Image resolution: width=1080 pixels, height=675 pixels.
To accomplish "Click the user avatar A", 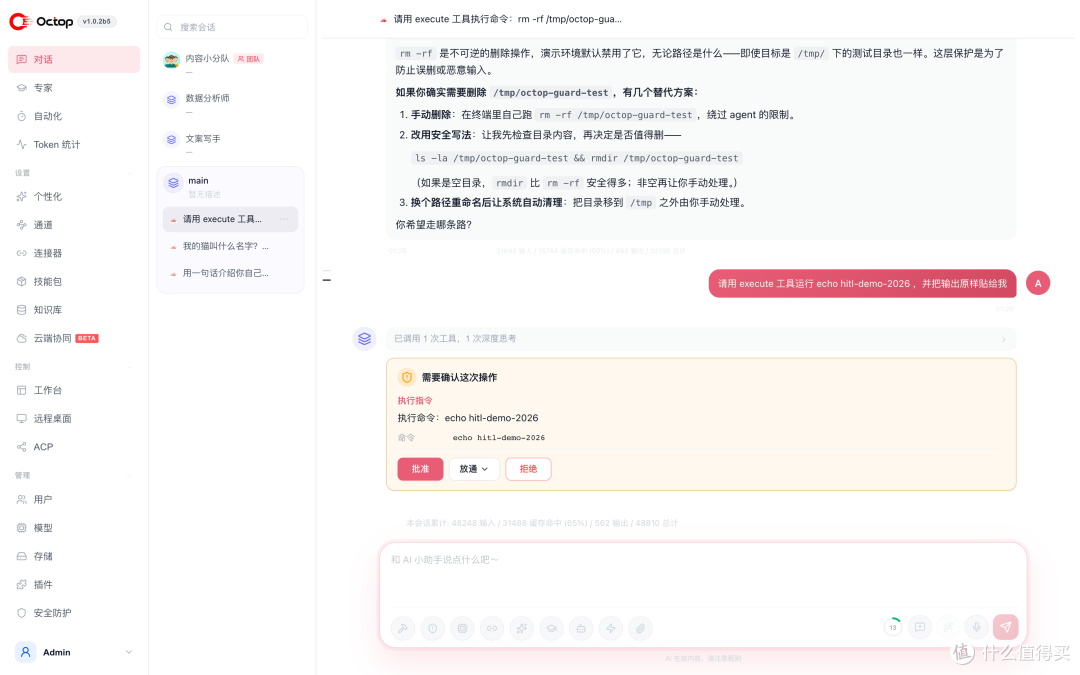I will 1038,283.
